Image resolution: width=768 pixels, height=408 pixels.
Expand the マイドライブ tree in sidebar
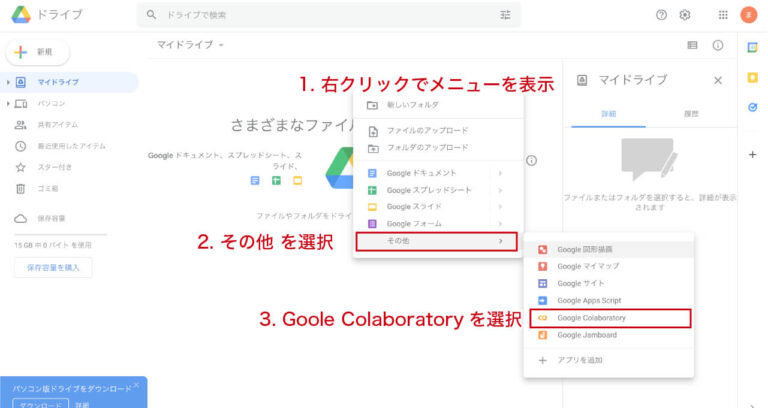(8, 82)
